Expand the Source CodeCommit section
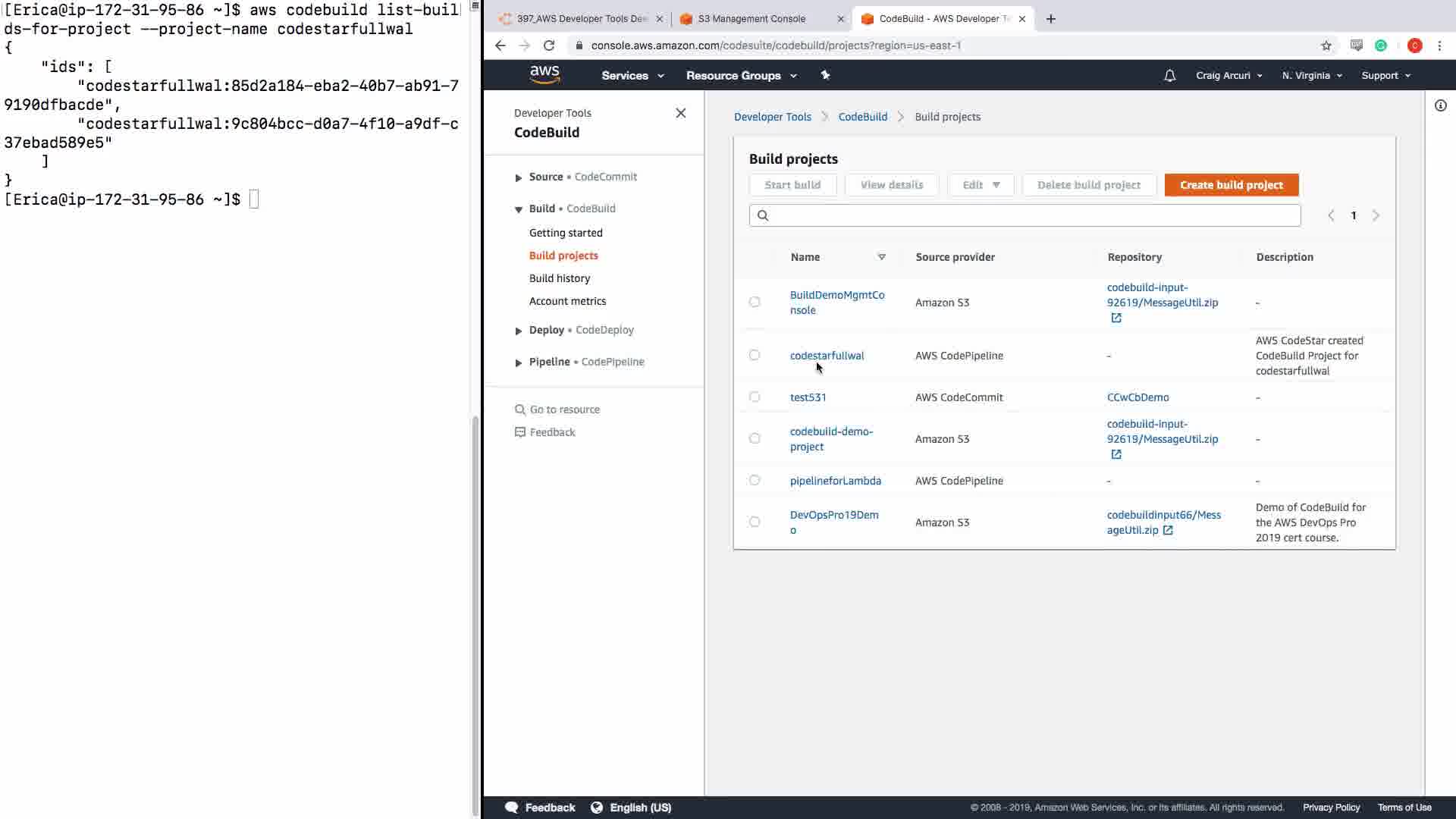 pos(519,177)
